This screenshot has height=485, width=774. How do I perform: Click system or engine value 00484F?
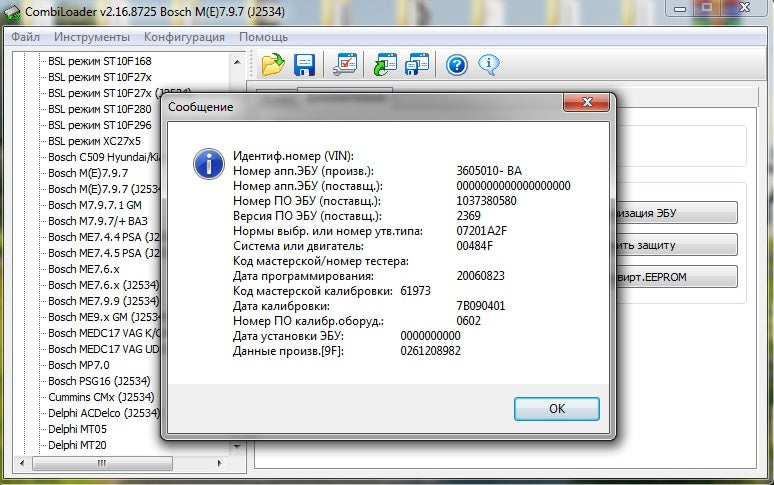[x=474, y=246]
